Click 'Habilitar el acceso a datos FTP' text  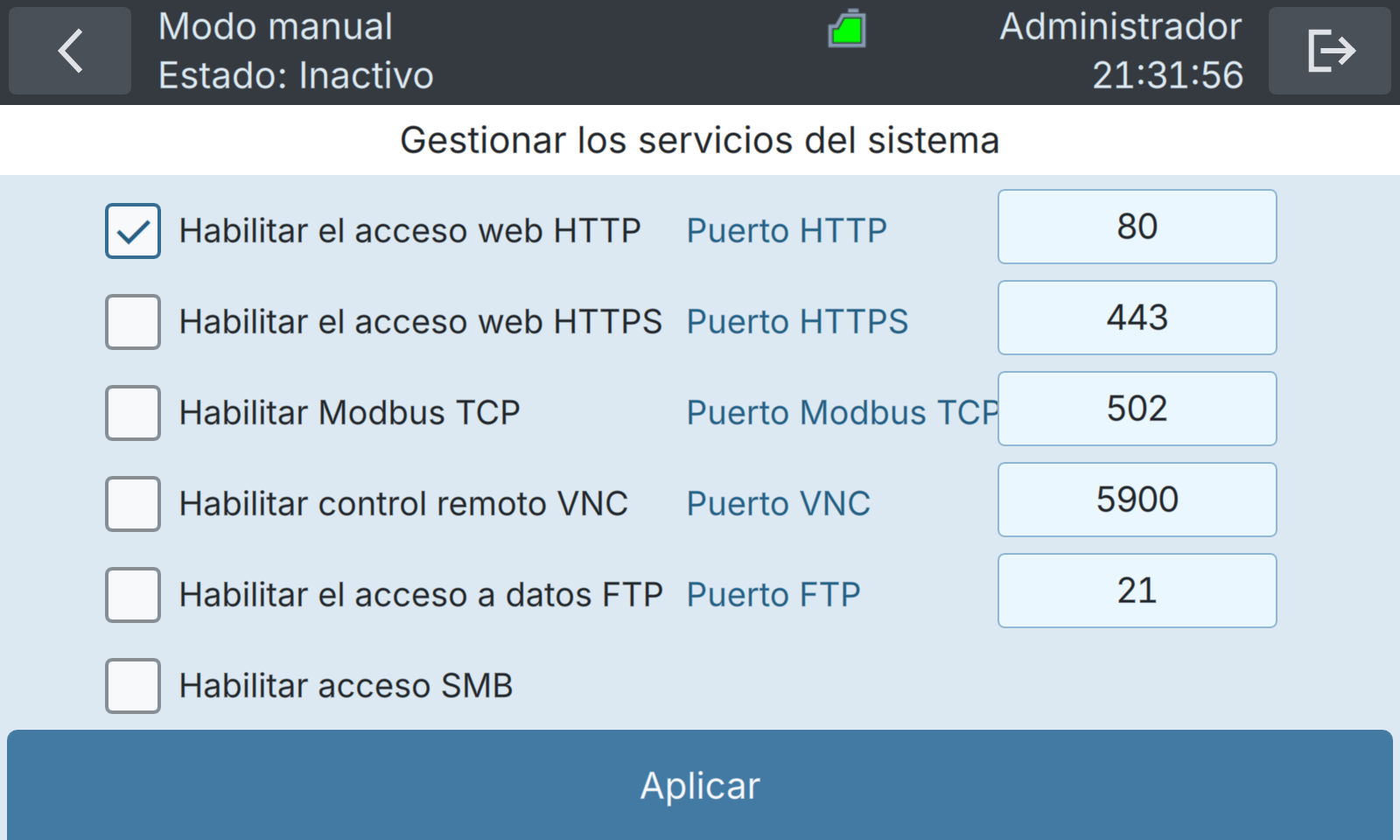point(421,595)
